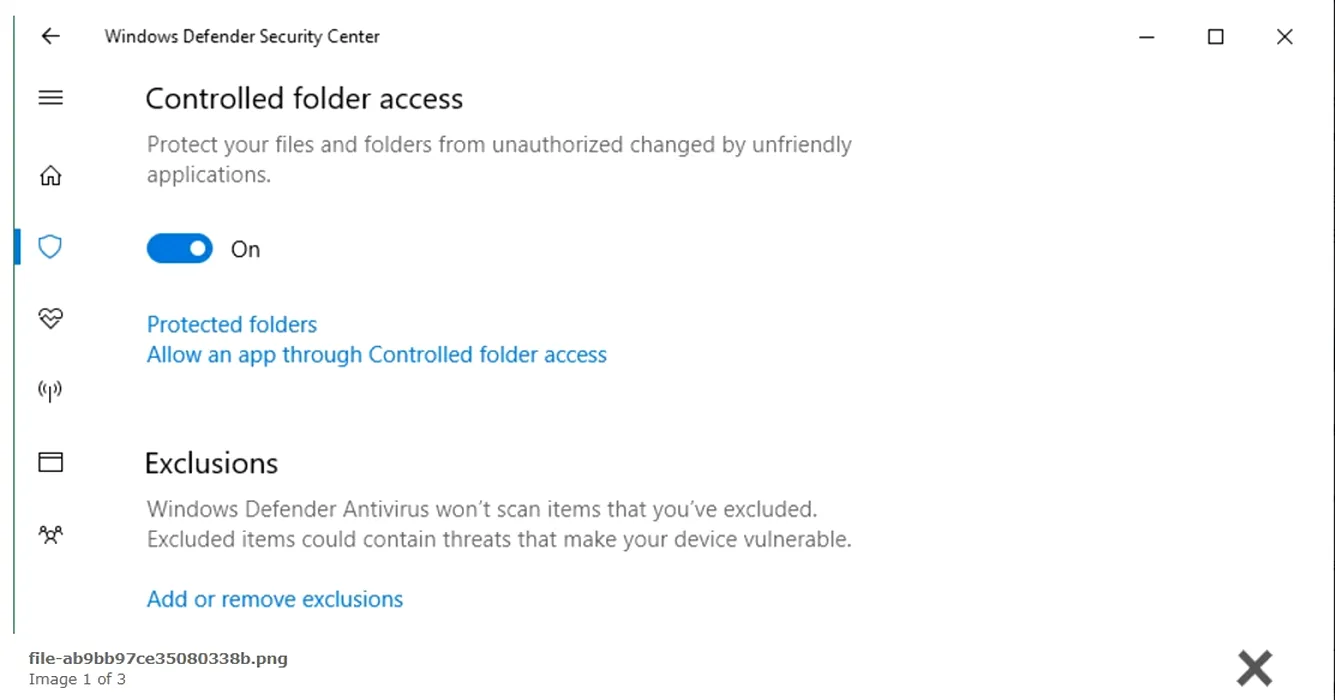This screenshot has width=1335, height=700.
Task: Click the file-ab9bb97ce35080338b.png caption
Action: (x=158, y=658)
